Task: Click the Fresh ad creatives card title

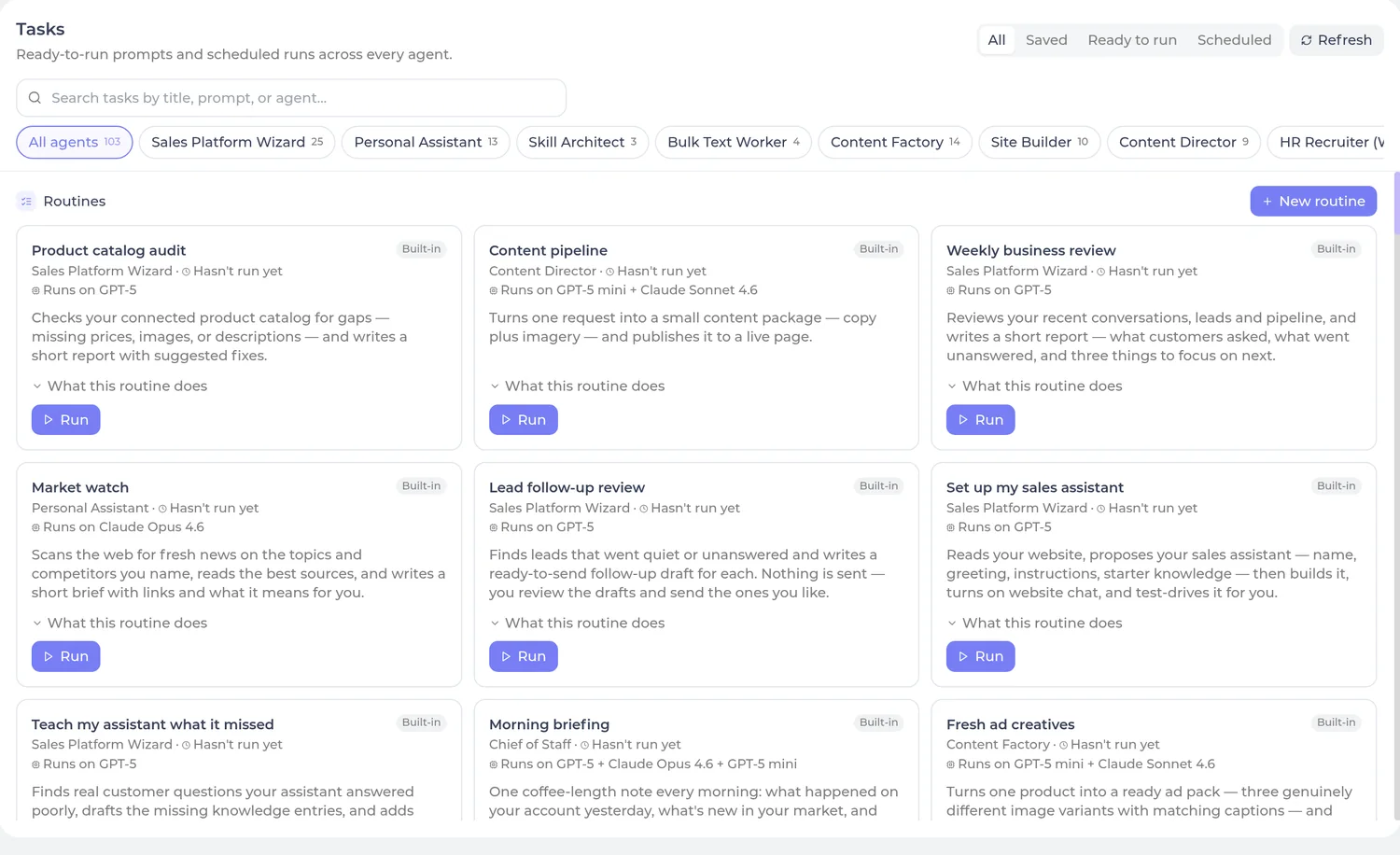Action: point(1010,724)
